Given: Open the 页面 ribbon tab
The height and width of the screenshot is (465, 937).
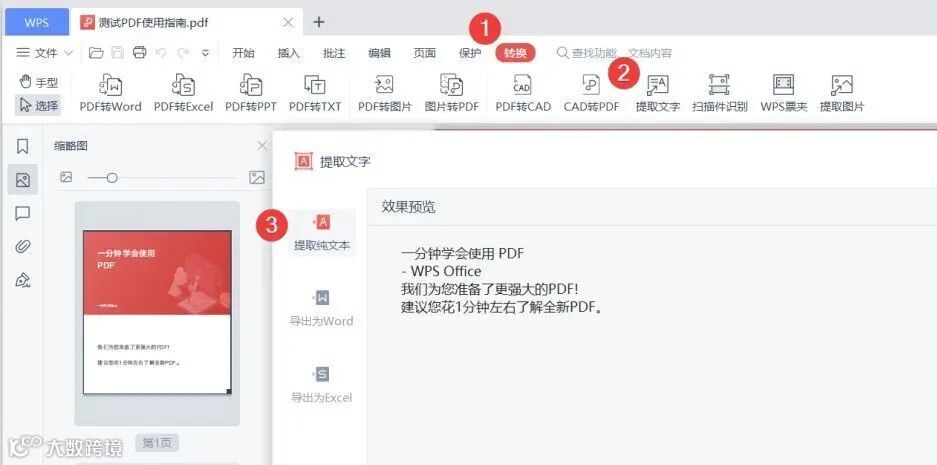Looking at the screenshot, I should (x=425, y=53).
